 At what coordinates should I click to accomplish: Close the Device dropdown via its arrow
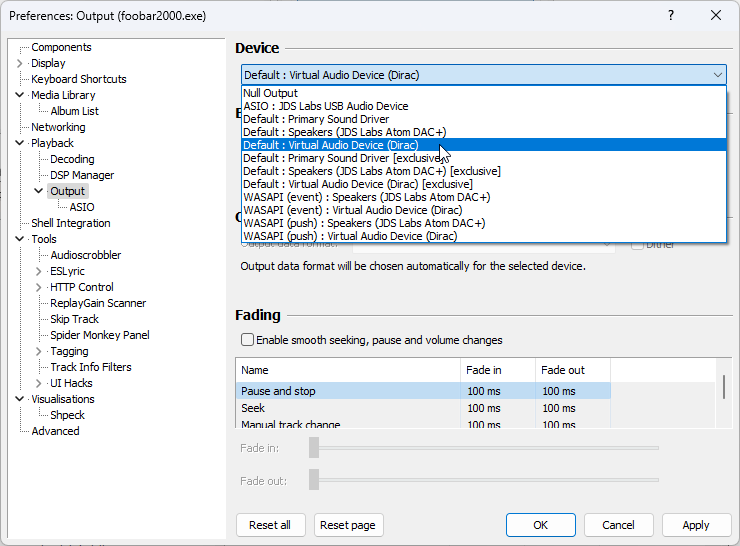717,75
